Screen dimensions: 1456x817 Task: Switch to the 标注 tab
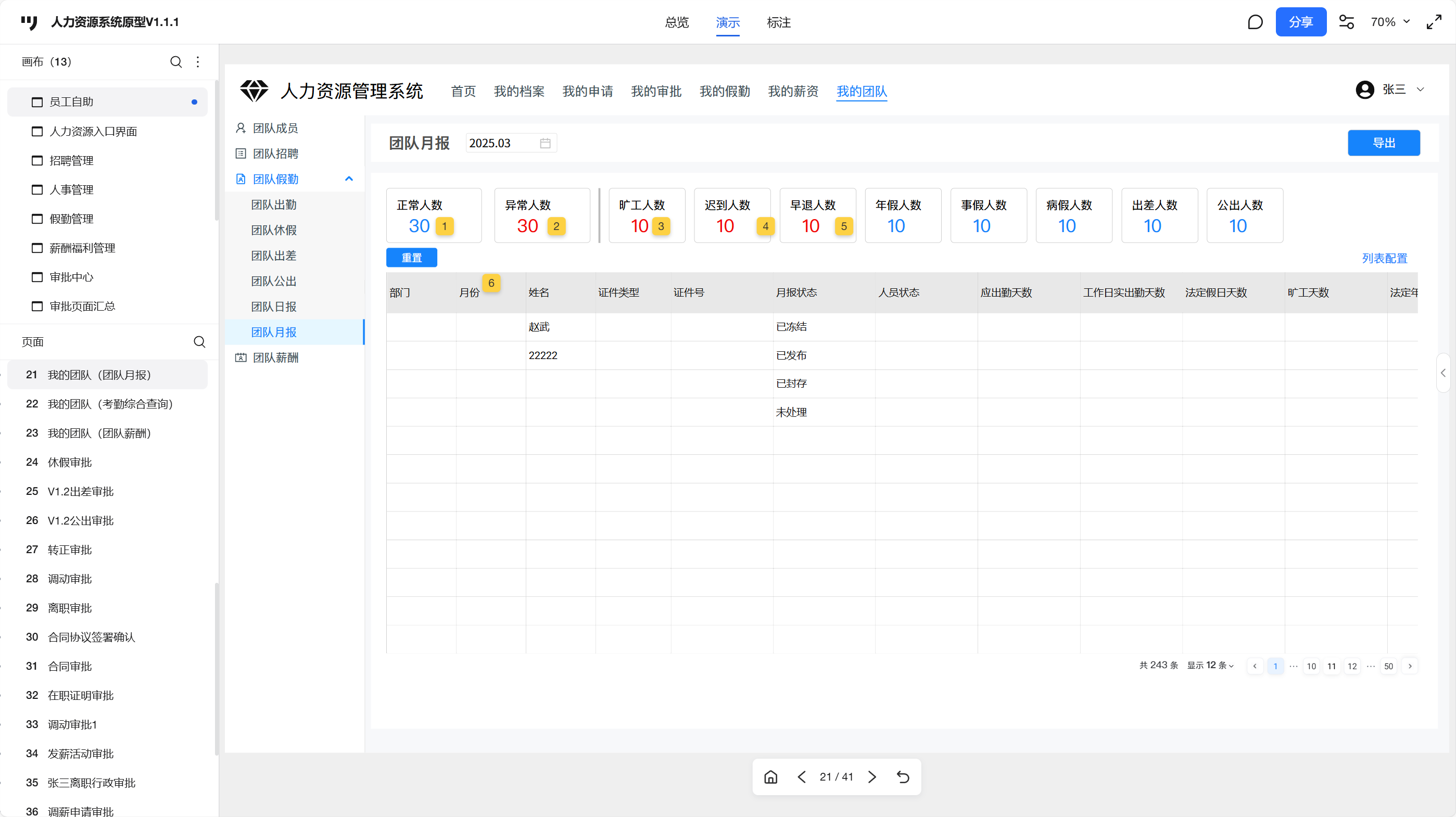click(778, 22)
